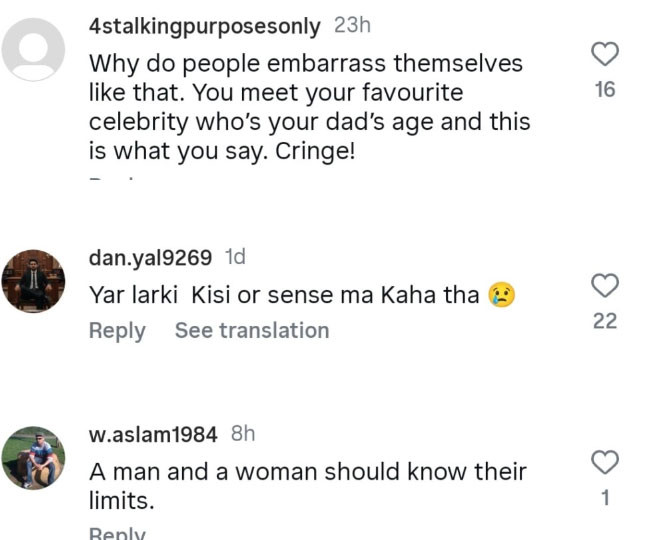The width and height of the screenshot is (648, 540).
Task: Reply to dan.yal9269's comment
Action: tap(117, 330)
